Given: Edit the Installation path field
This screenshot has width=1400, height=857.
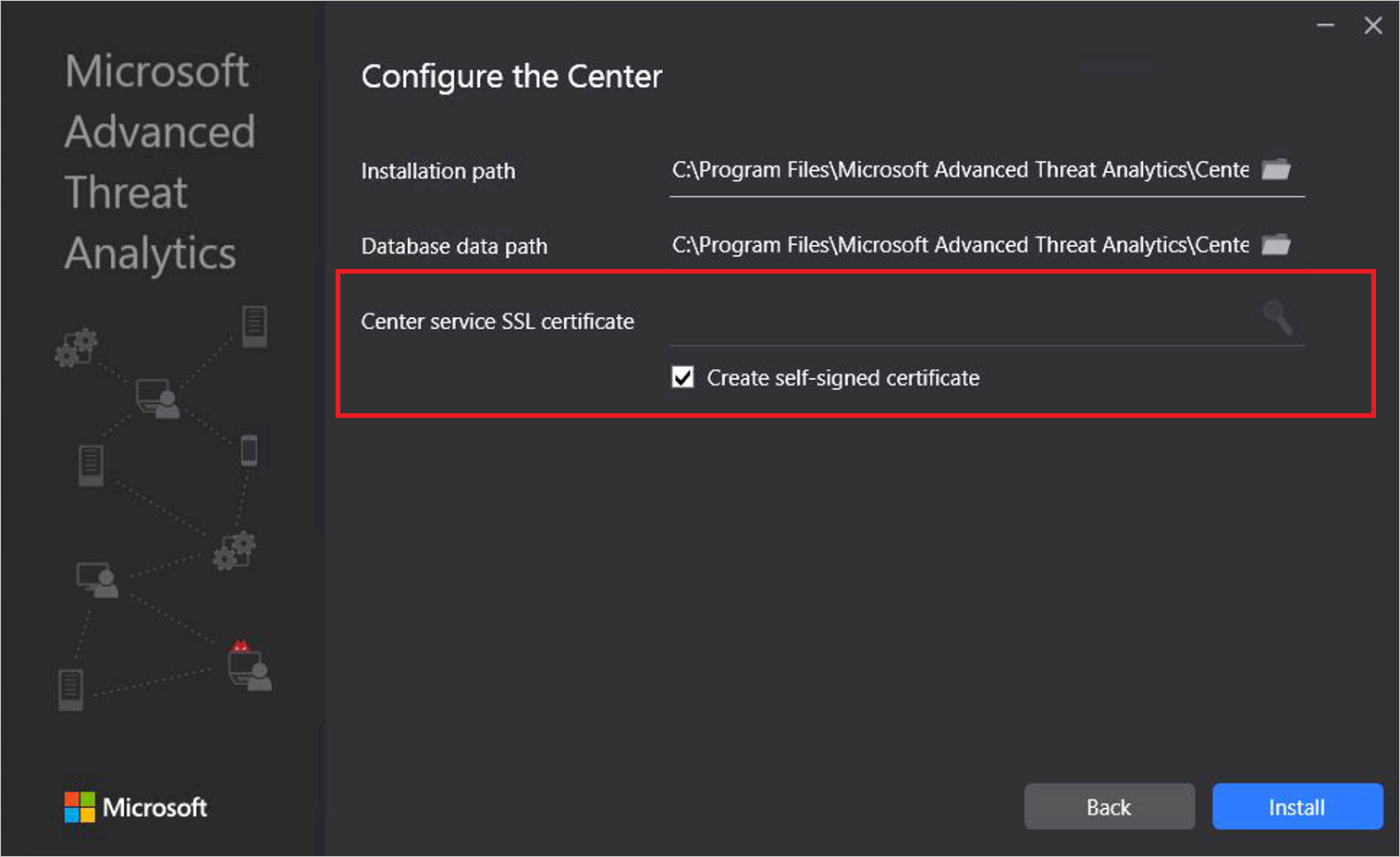Looking at the screenshot, I should pos(961,170).
